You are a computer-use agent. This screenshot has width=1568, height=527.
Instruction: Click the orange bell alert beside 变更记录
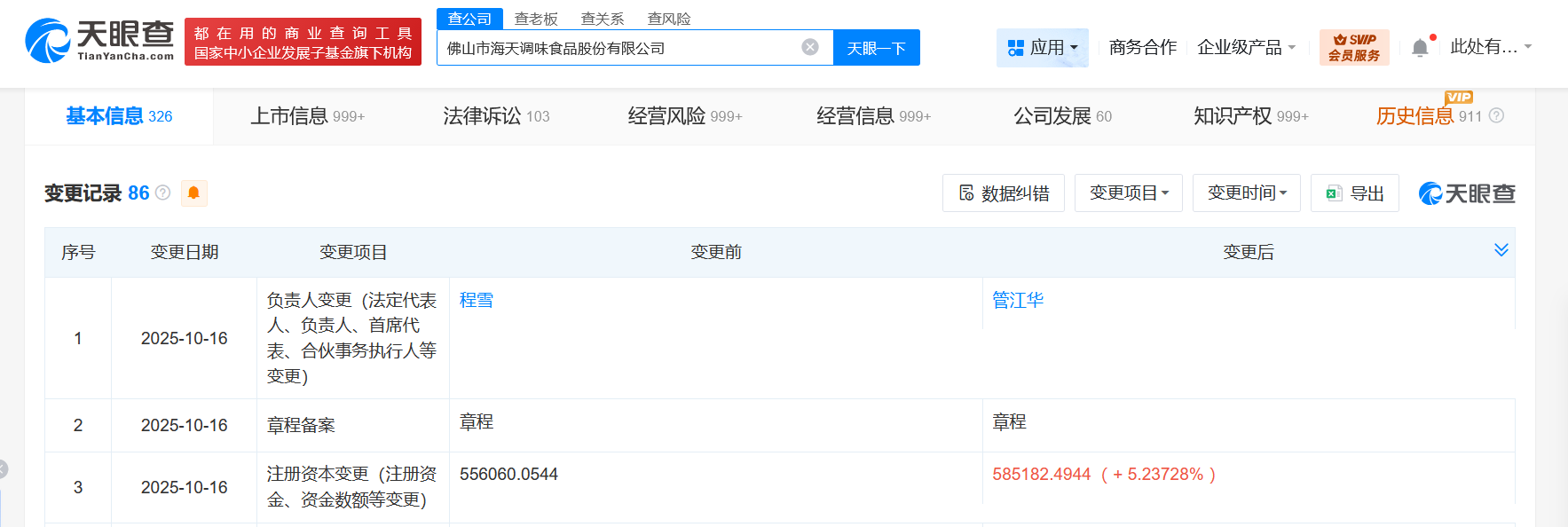coord(193,193)
